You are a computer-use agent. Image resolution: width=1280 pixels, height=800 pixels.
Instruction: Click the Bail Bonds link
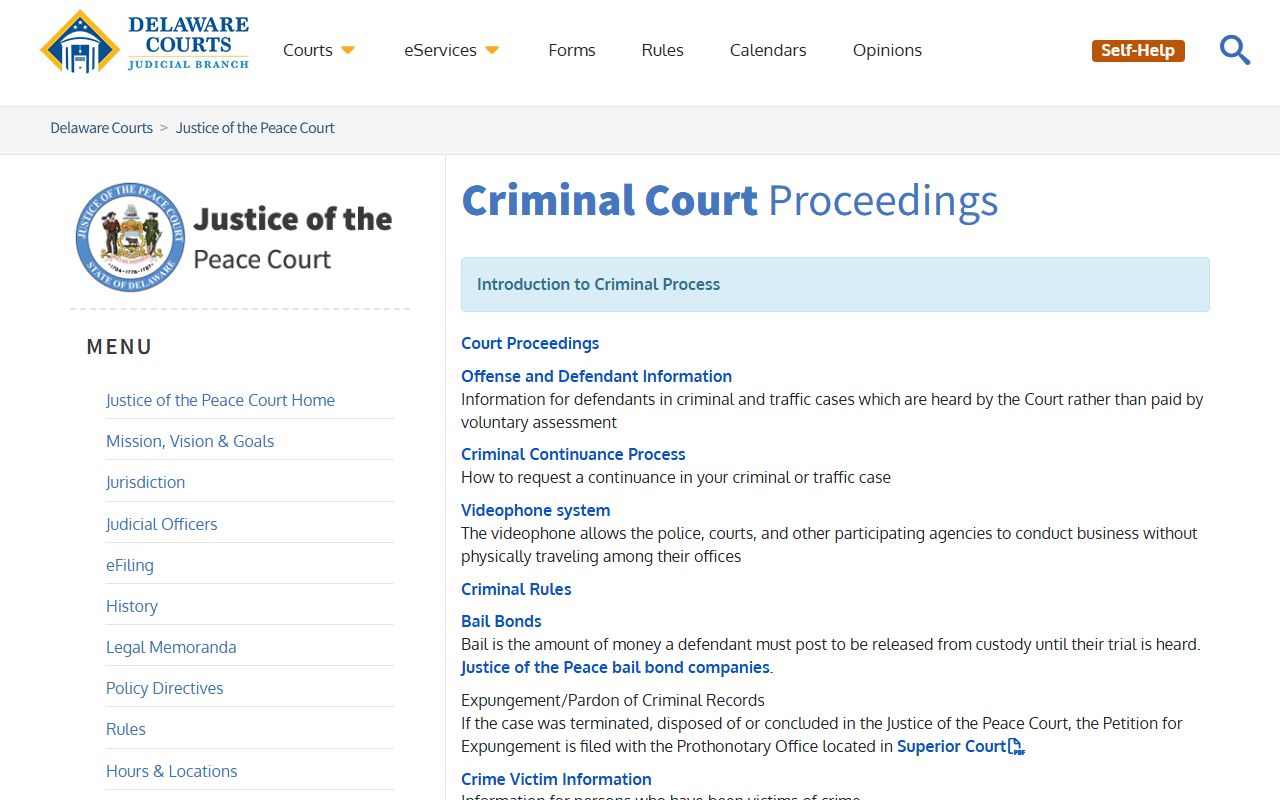click(x=501, y=621)
